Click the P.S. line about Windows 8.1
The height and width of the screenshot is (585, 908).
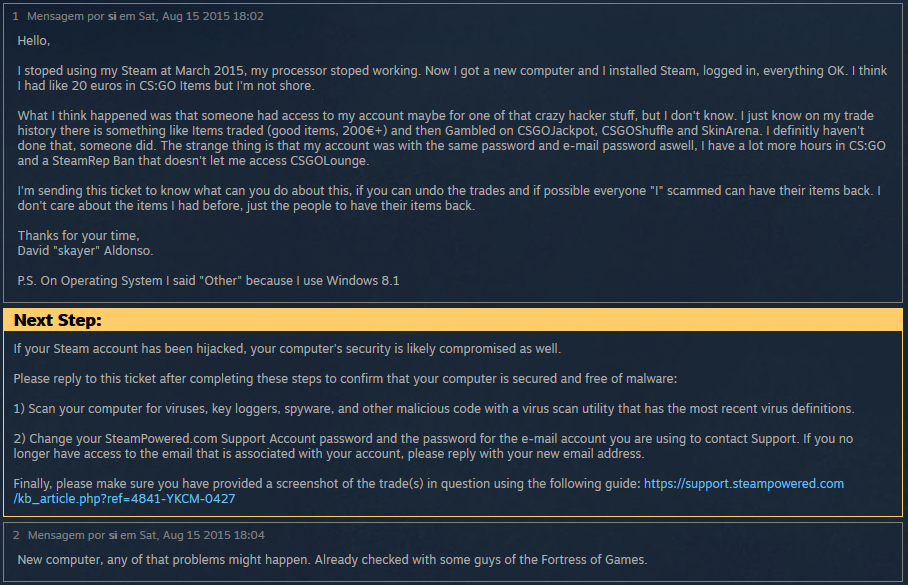pyautogui.click(x=208, y=281)
